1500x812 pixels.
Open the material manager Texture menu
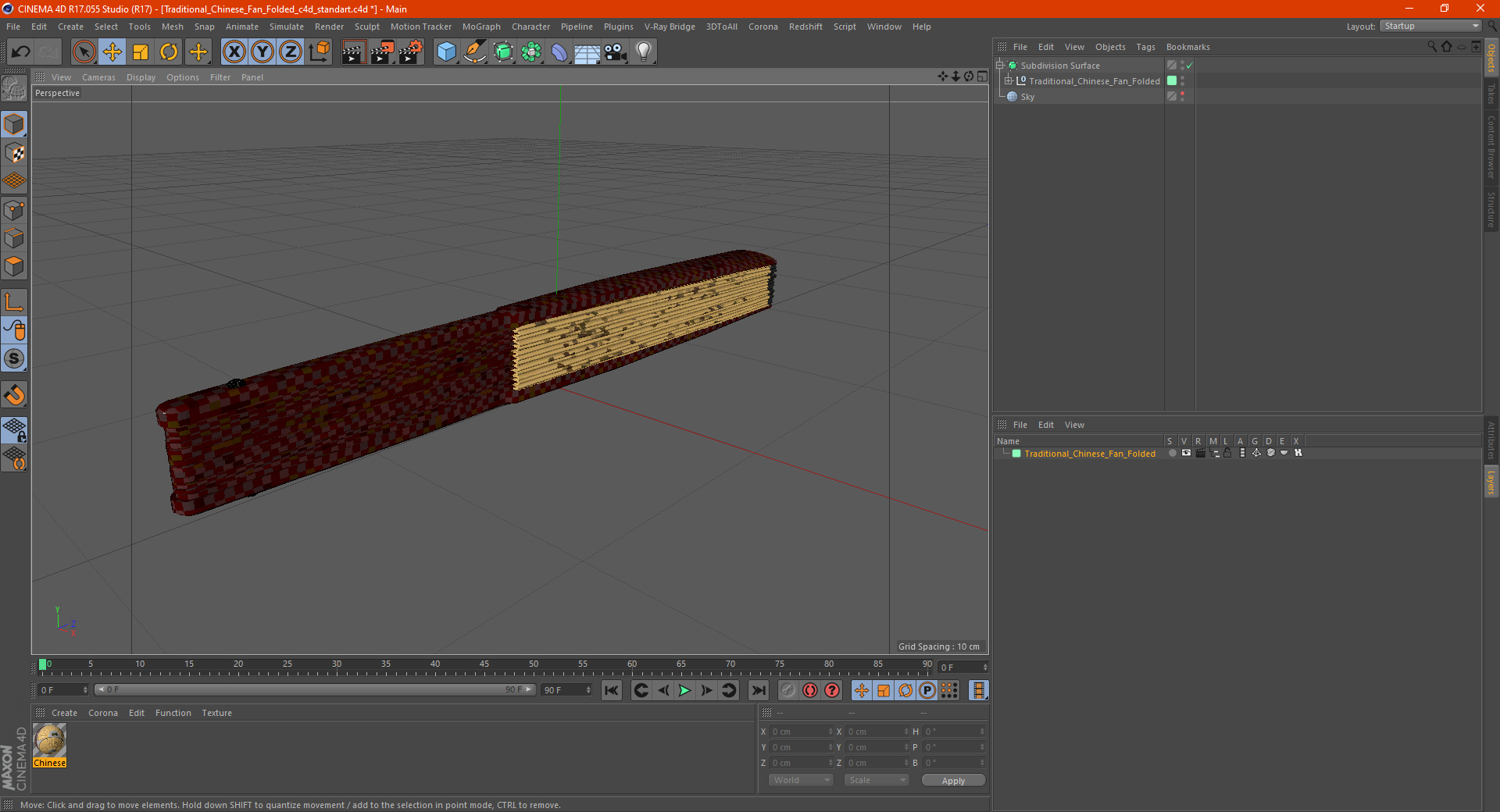[x=216, y=713]
